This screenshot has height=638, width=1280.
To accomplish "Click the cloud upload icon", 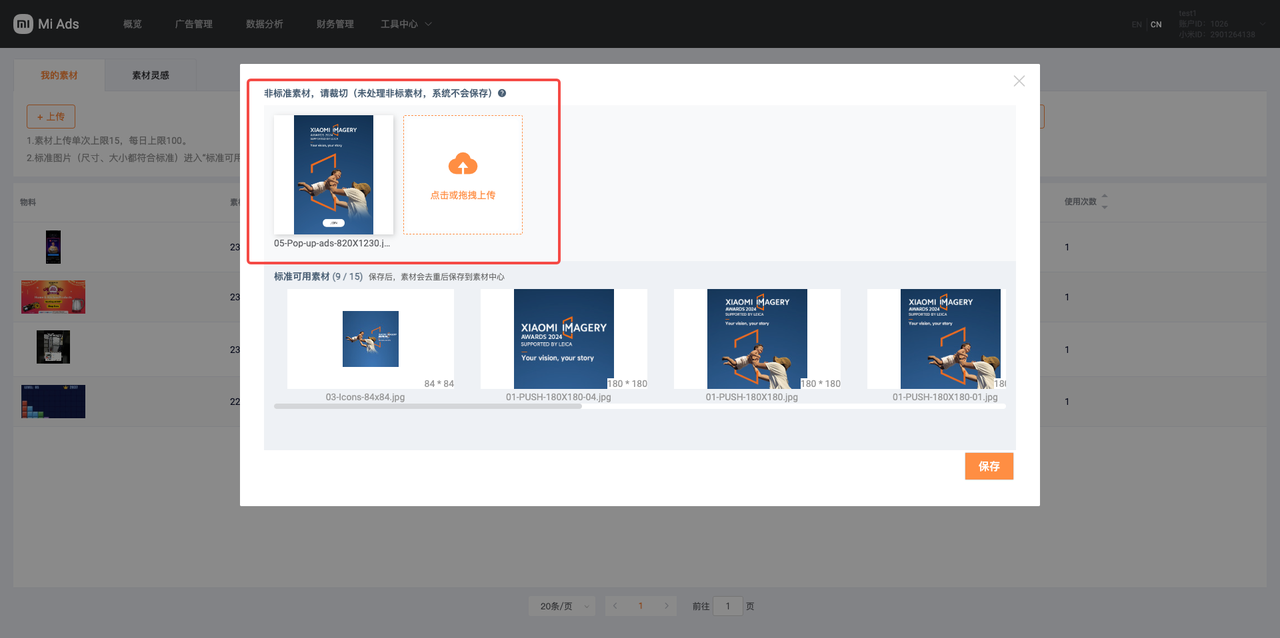I will pos(462,164).
